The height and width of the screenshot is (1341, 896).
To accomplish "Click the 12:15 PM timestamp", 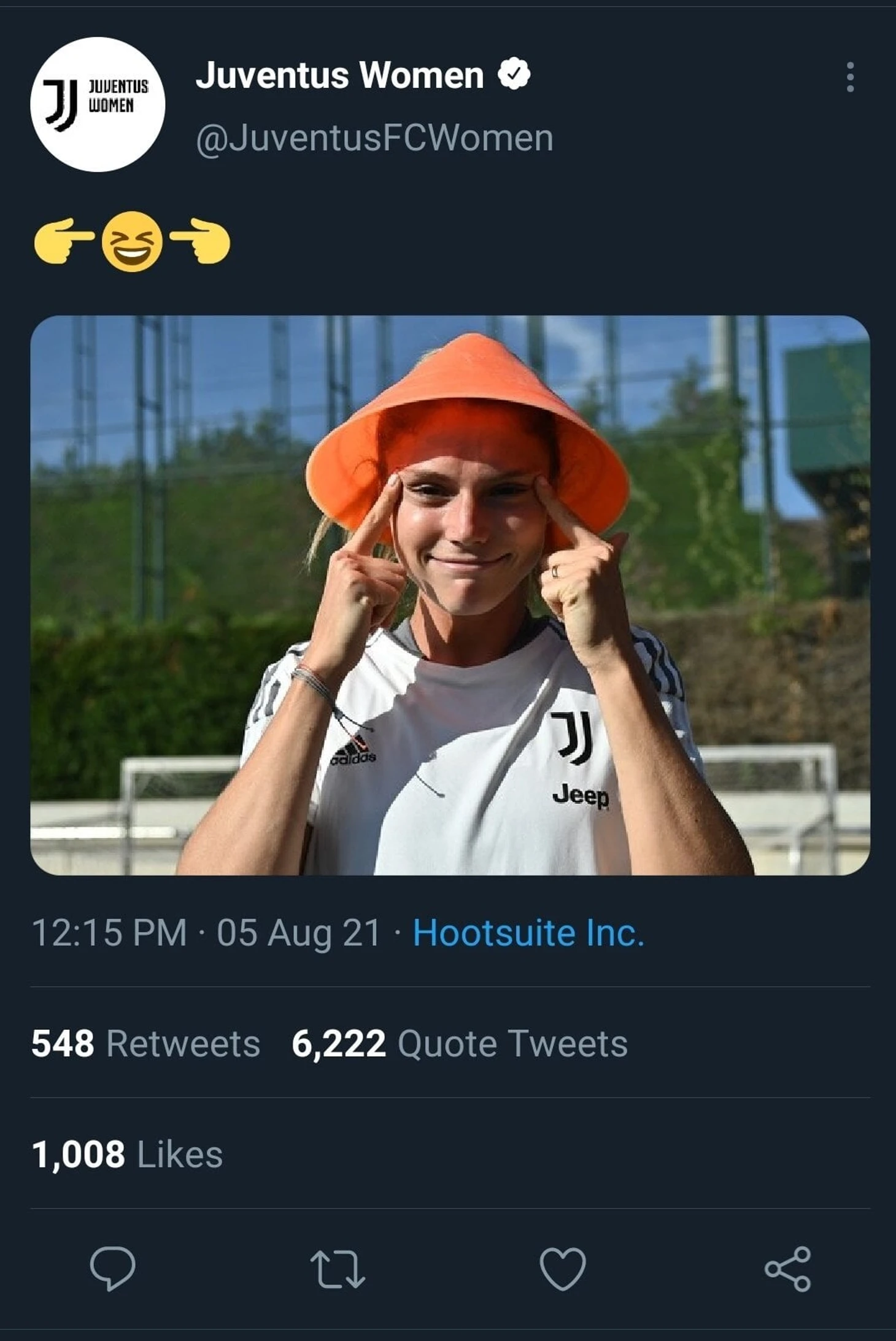I will (109, 933).
